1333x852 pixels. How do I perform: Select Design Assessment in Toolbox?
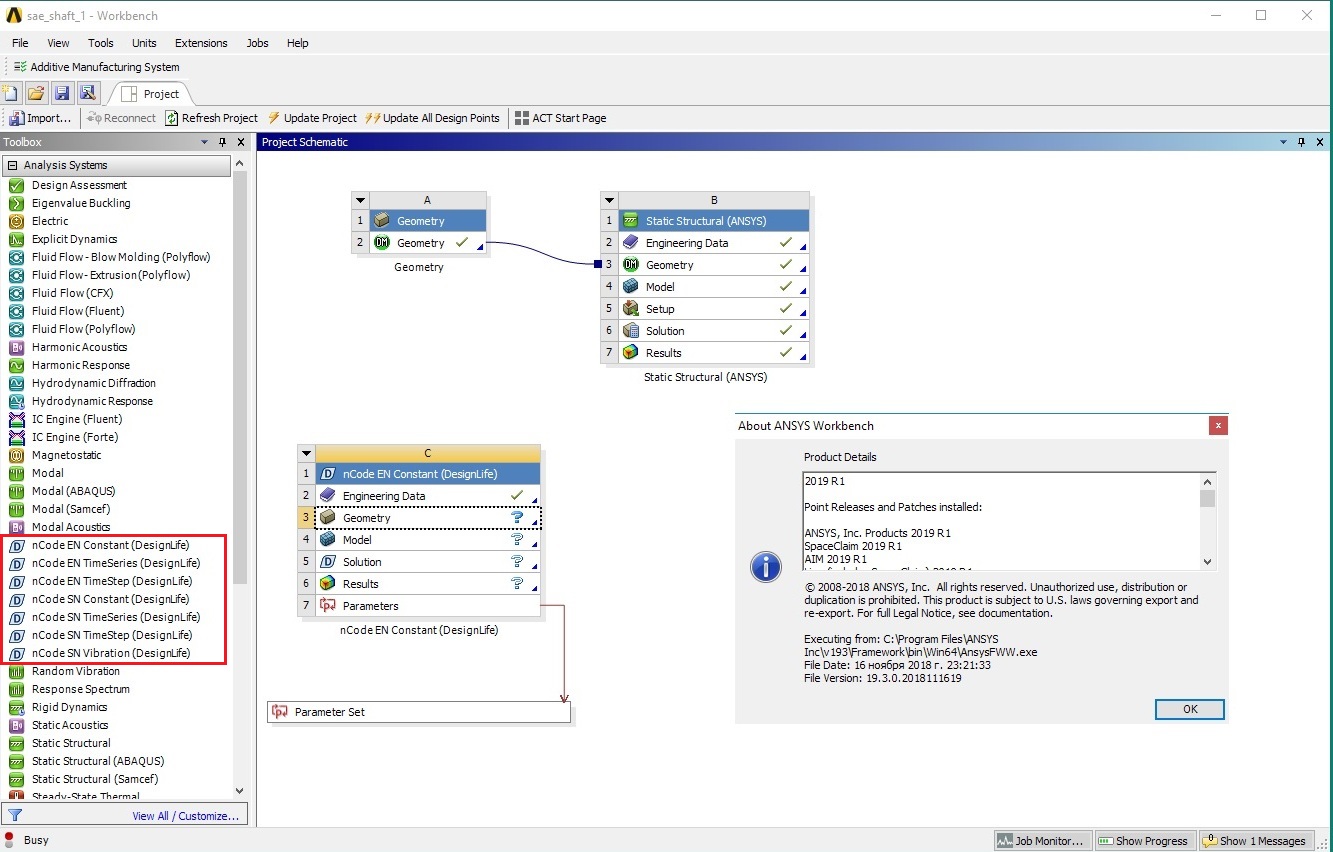[x=79, y=185]
